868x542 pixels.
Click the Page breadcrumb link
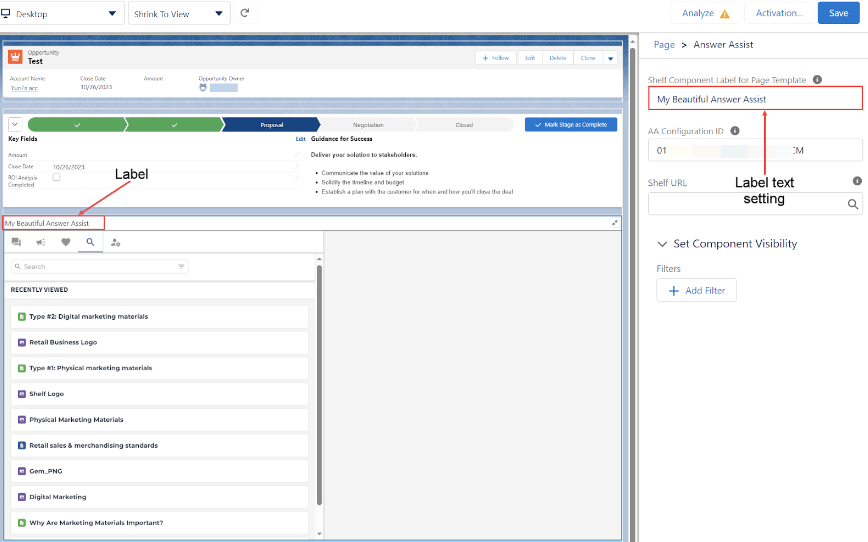pyautogui.click(x=664, y=45)
